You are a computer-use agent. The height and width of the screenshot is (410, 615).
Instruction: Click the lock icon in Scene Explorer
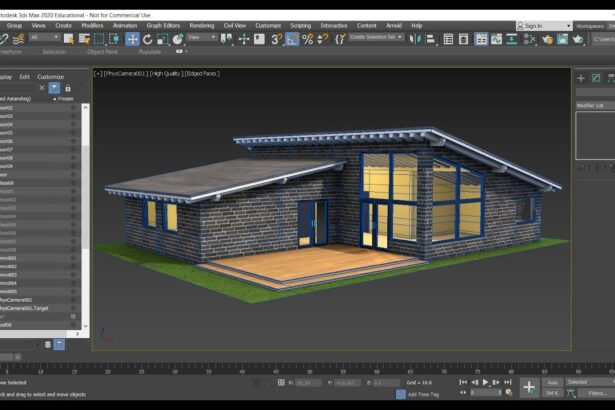tap(68, 88)
